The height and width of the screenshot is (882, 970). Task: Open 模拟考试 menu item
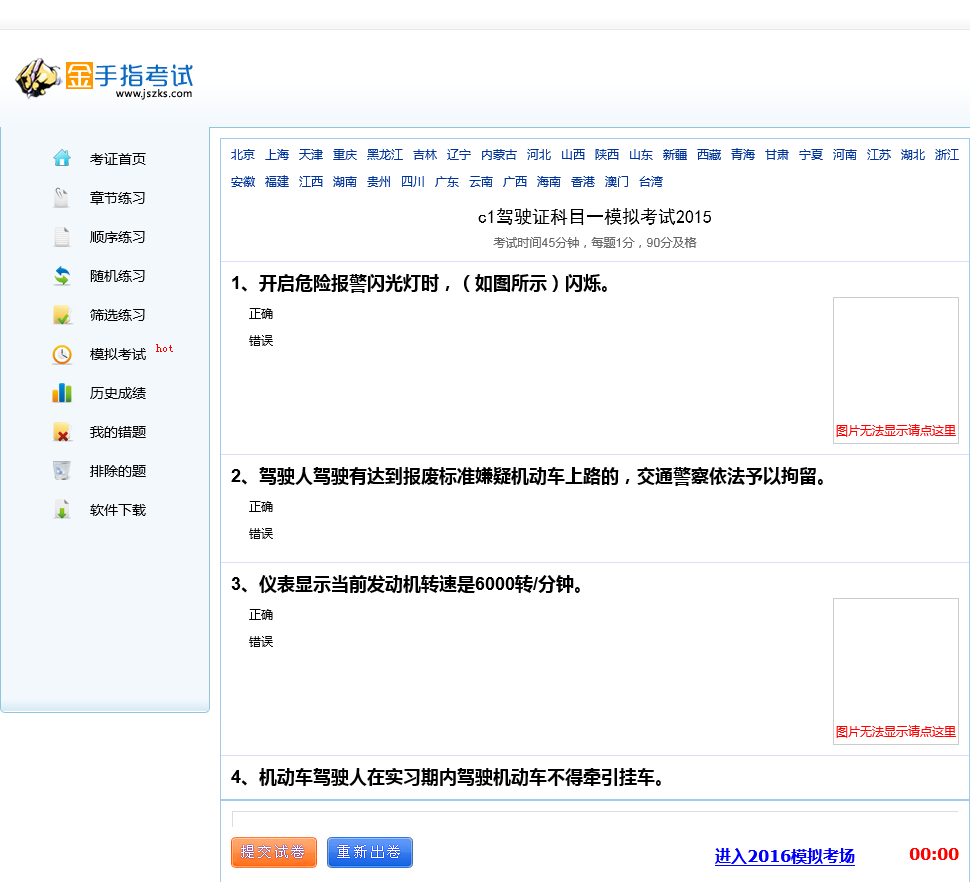[118, 354]
